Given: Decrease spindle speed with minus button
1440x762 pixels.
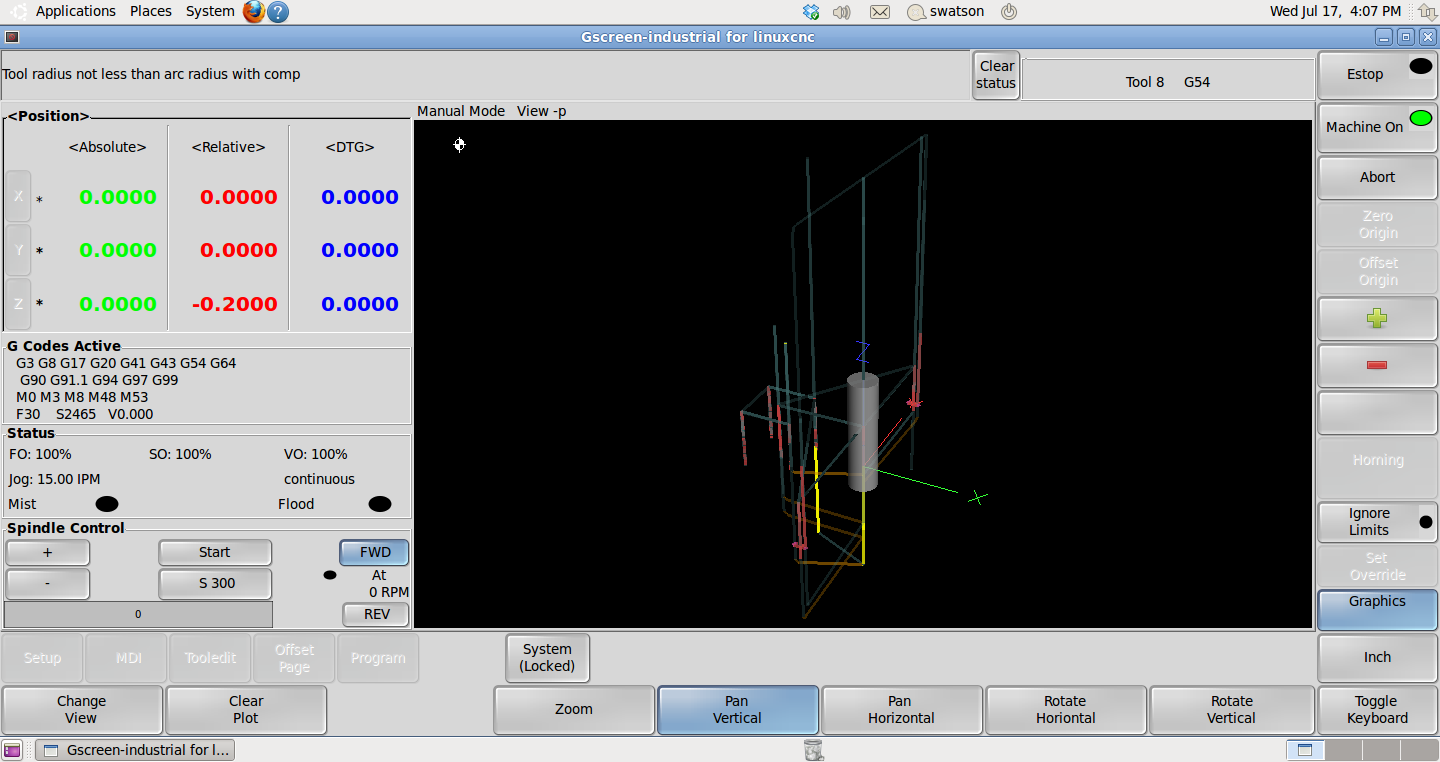Looking at the screenshot, I should pos(47,583).
